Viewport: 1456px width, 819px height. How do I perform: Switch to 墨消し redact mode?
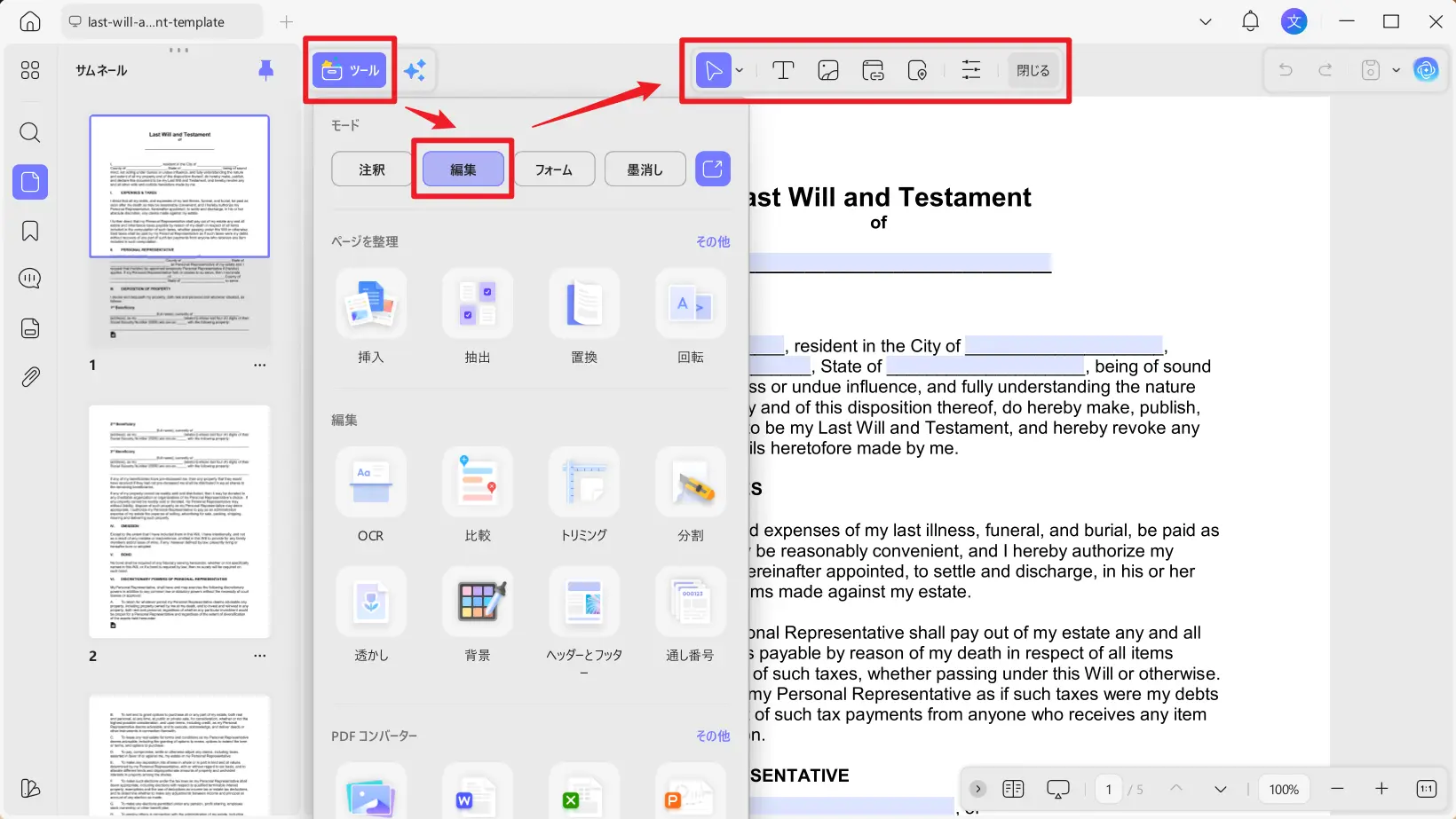645,169
